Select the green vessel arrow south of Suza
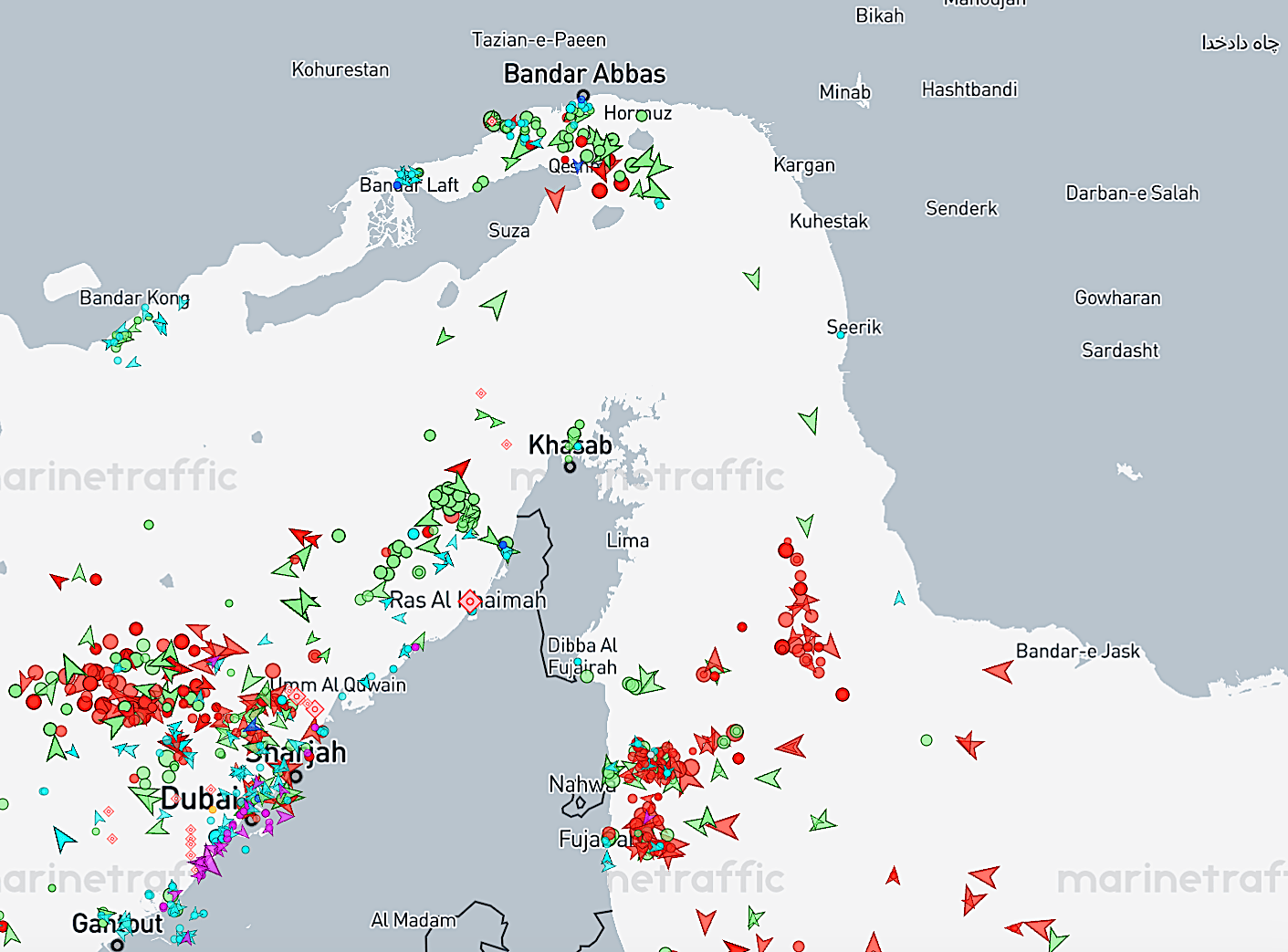 [x=495, y=304]
